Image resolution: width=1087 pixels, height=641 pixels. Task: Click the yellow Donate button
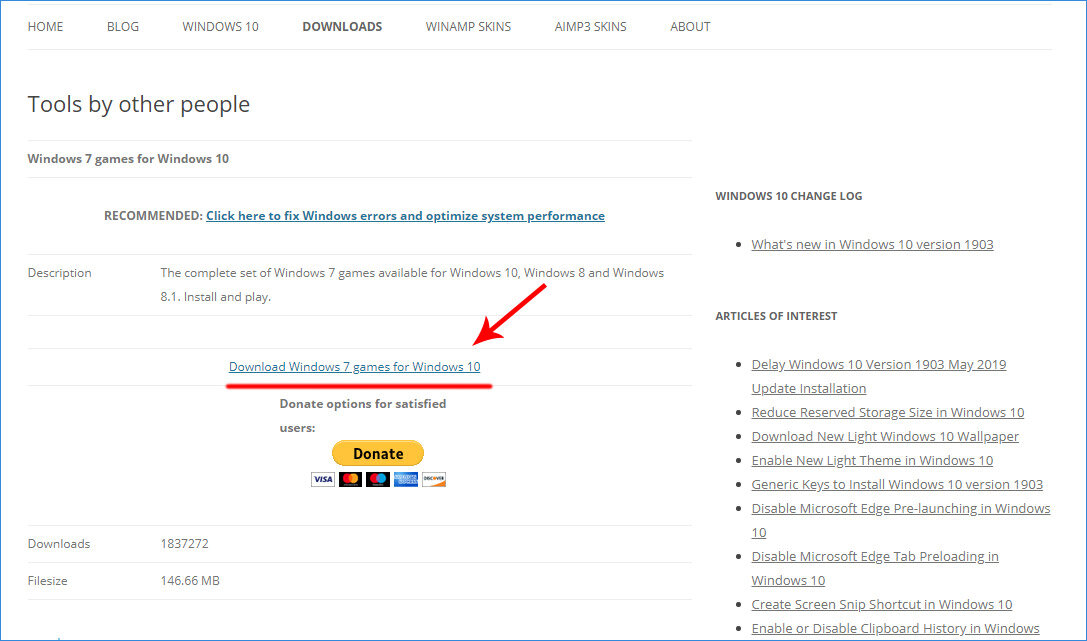pyautogui.click(x=378, y=453)
